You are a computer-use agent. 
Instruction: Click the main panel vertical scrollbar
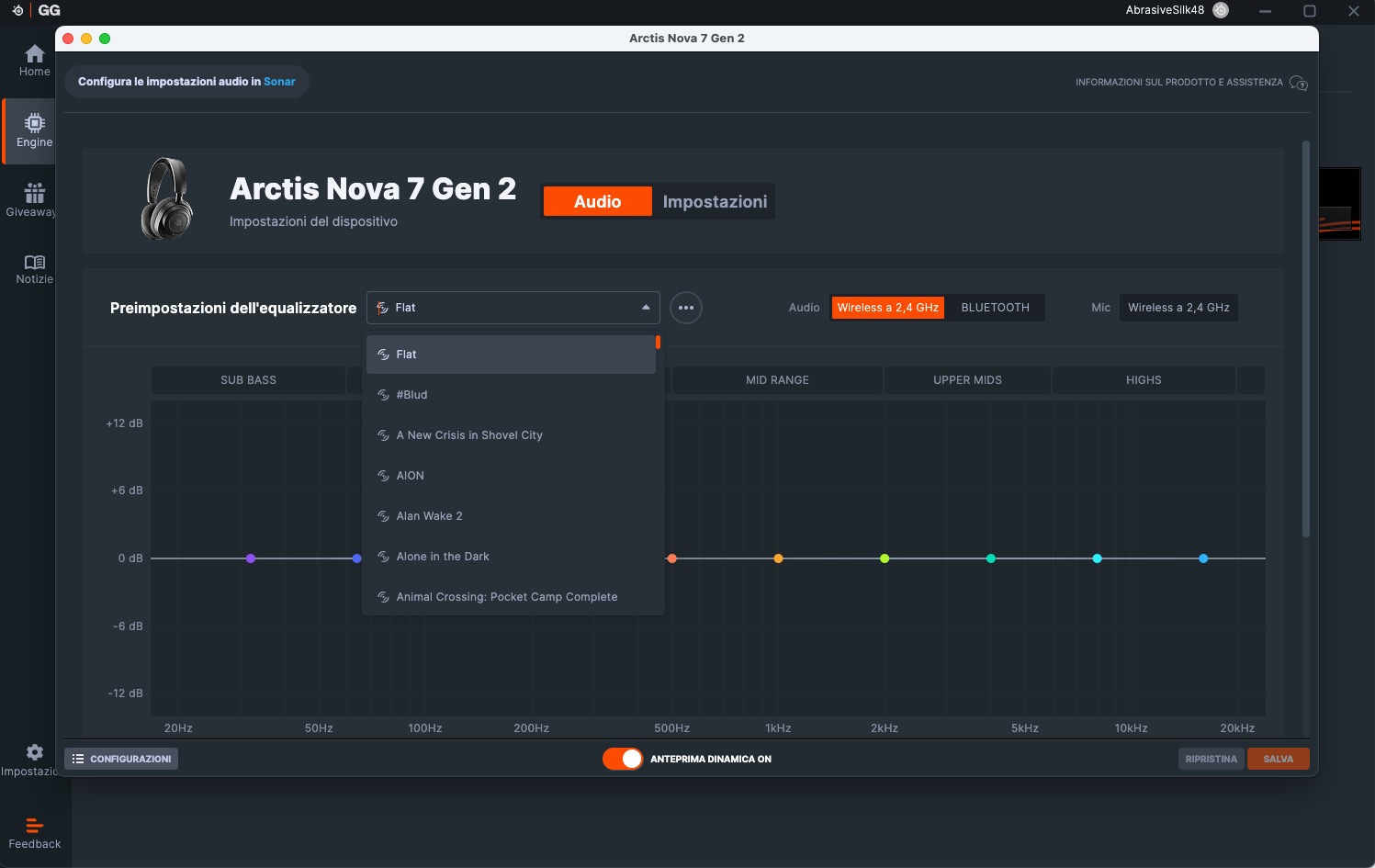click(x=1305, y=340)
